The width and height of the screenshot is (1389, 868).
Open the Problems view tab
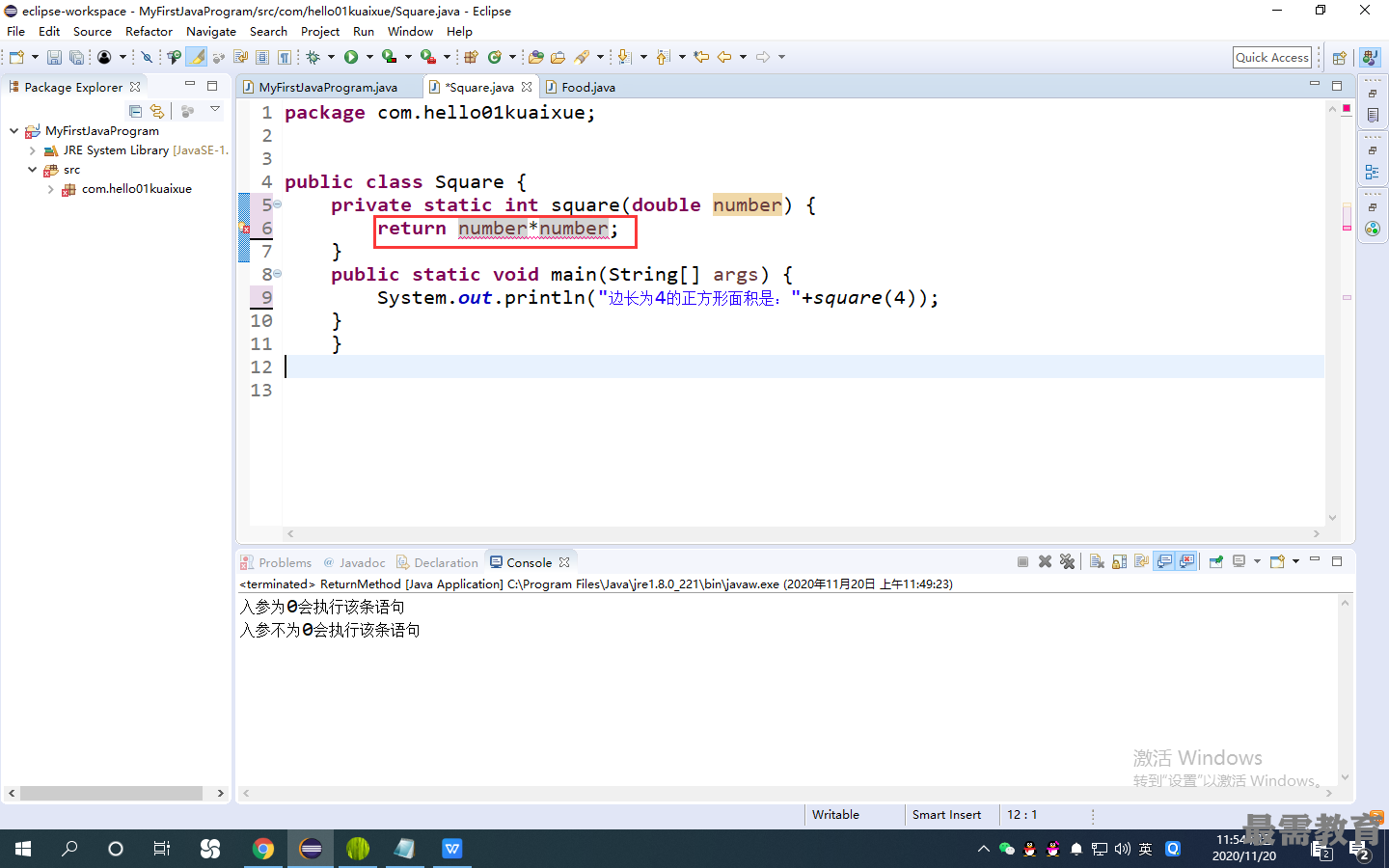(x=277, y=562)
